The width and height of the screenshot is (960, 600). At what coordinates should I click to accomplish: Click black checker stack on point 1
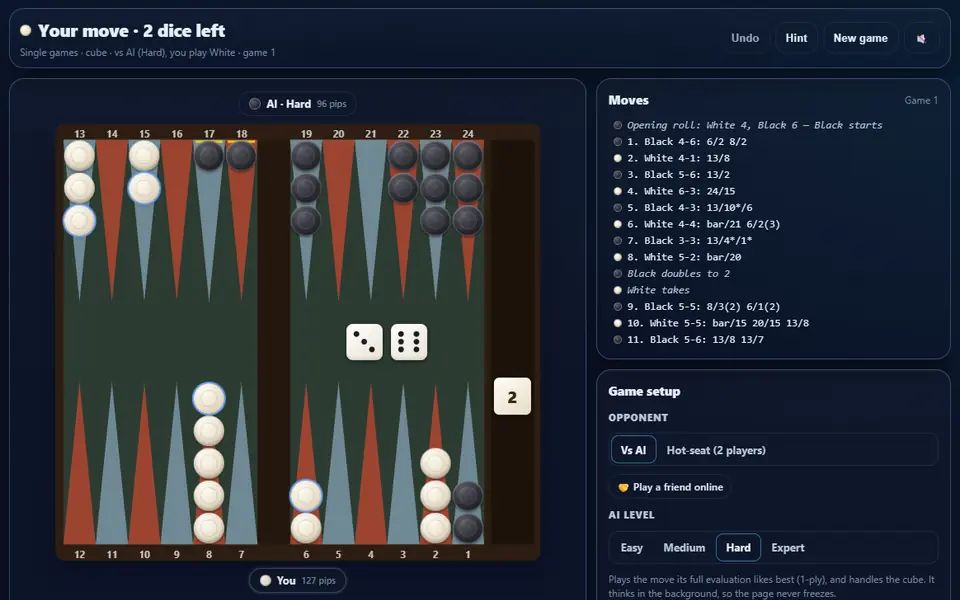tap(468, 512)
